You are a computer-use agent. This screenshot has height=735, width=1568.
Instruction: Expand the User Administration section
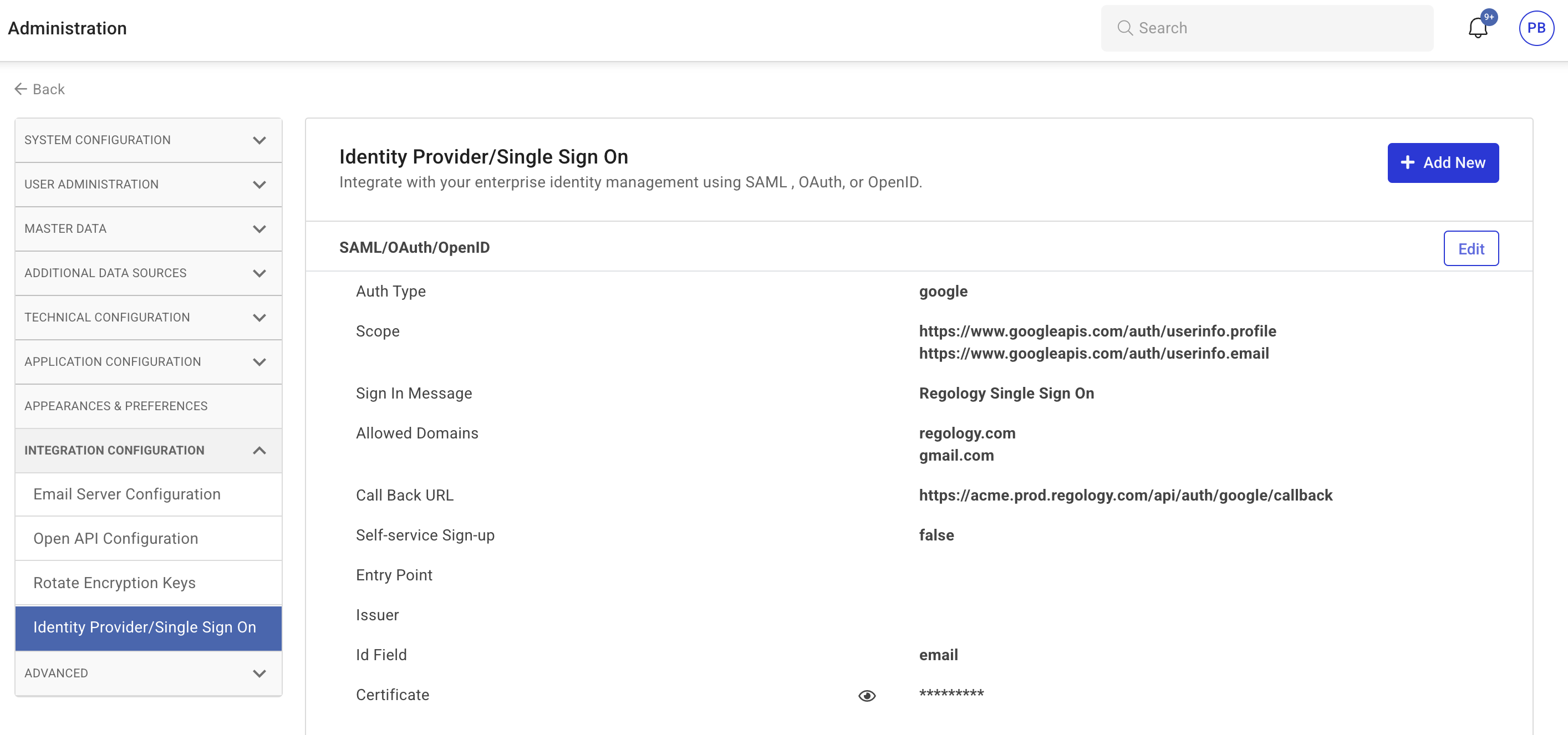pyautogui.click(x=259, y=185)
